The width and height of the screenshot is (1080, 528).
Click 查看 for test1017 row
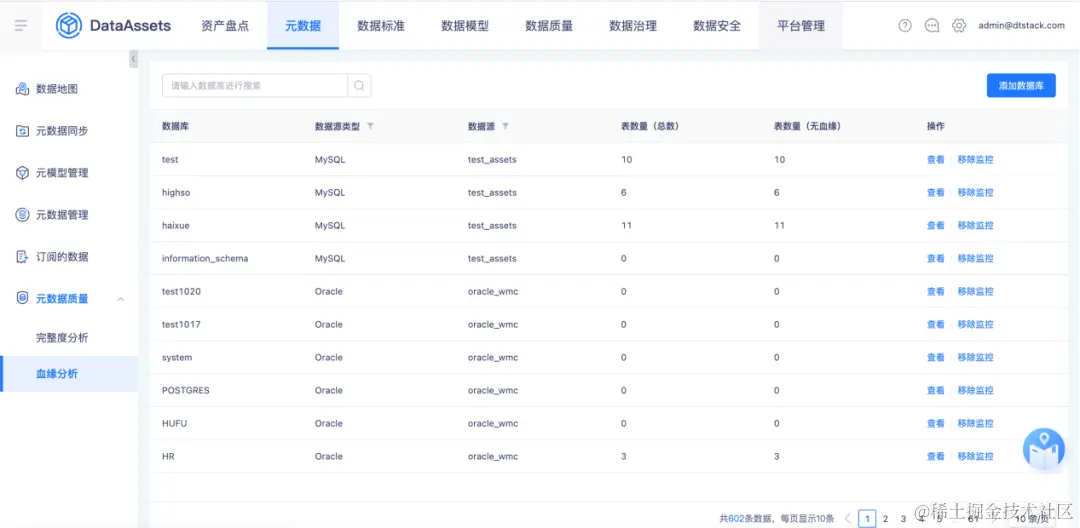(935, 324)
